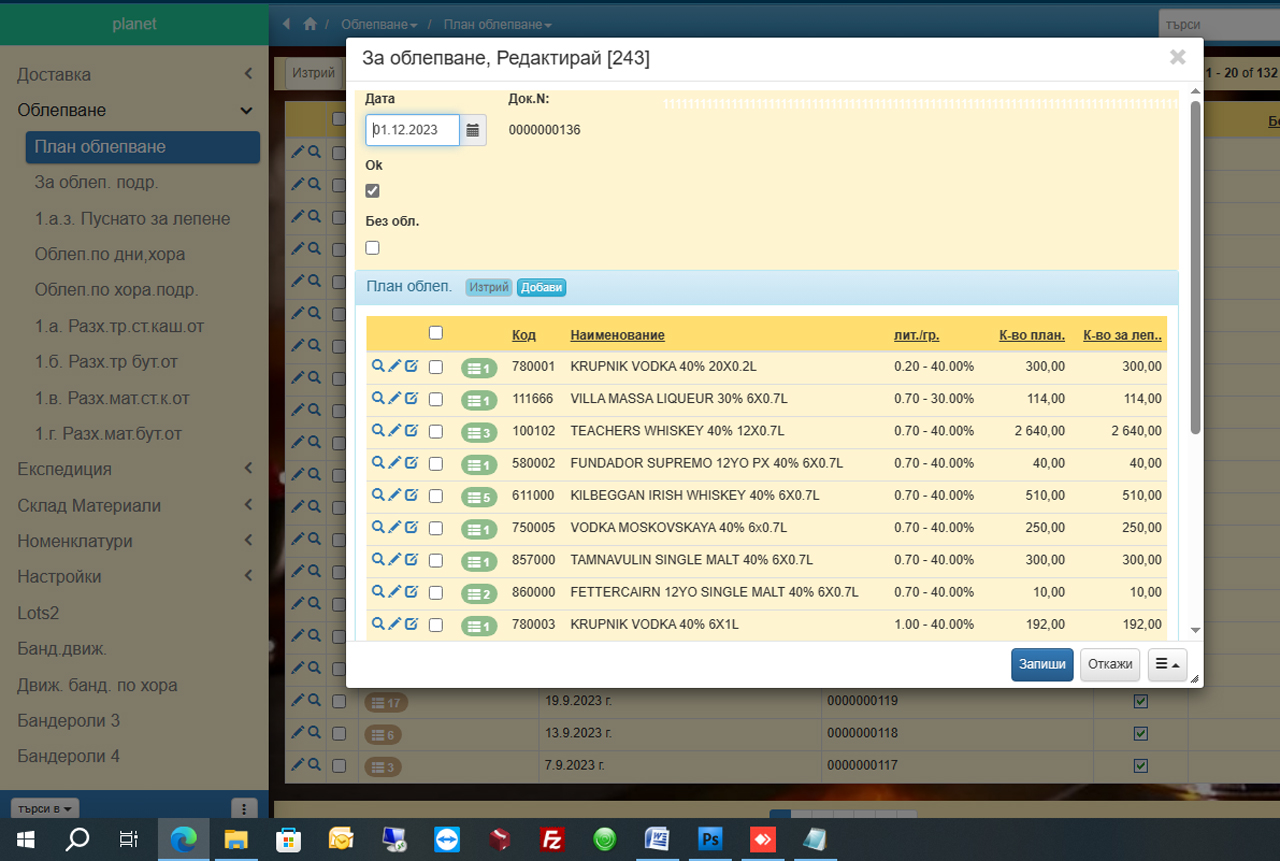The height and width of the screenshot is (861, 1280).
Task: Click Добави button in План облеп. panel
Action: pyautogui.click(x=542, y=287)
